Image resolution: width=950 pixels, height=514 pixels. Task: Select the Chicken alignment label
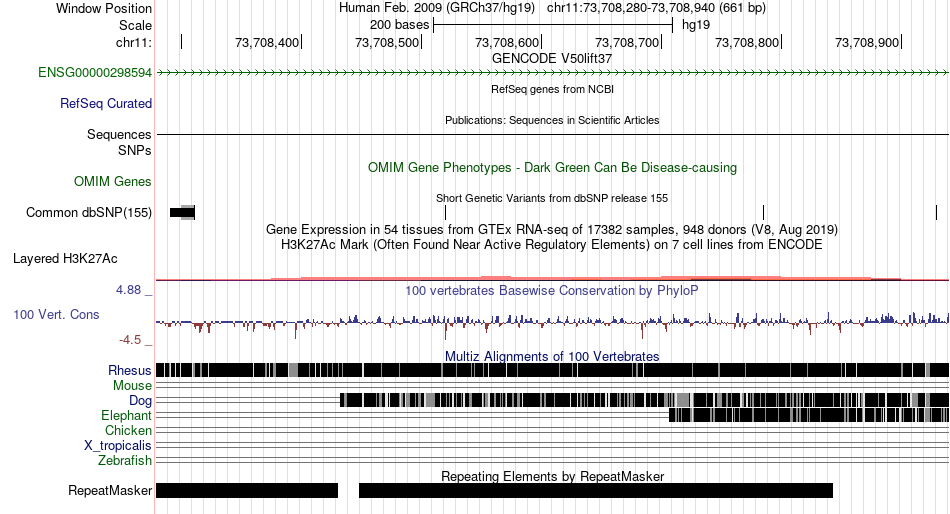pos(128,430)
